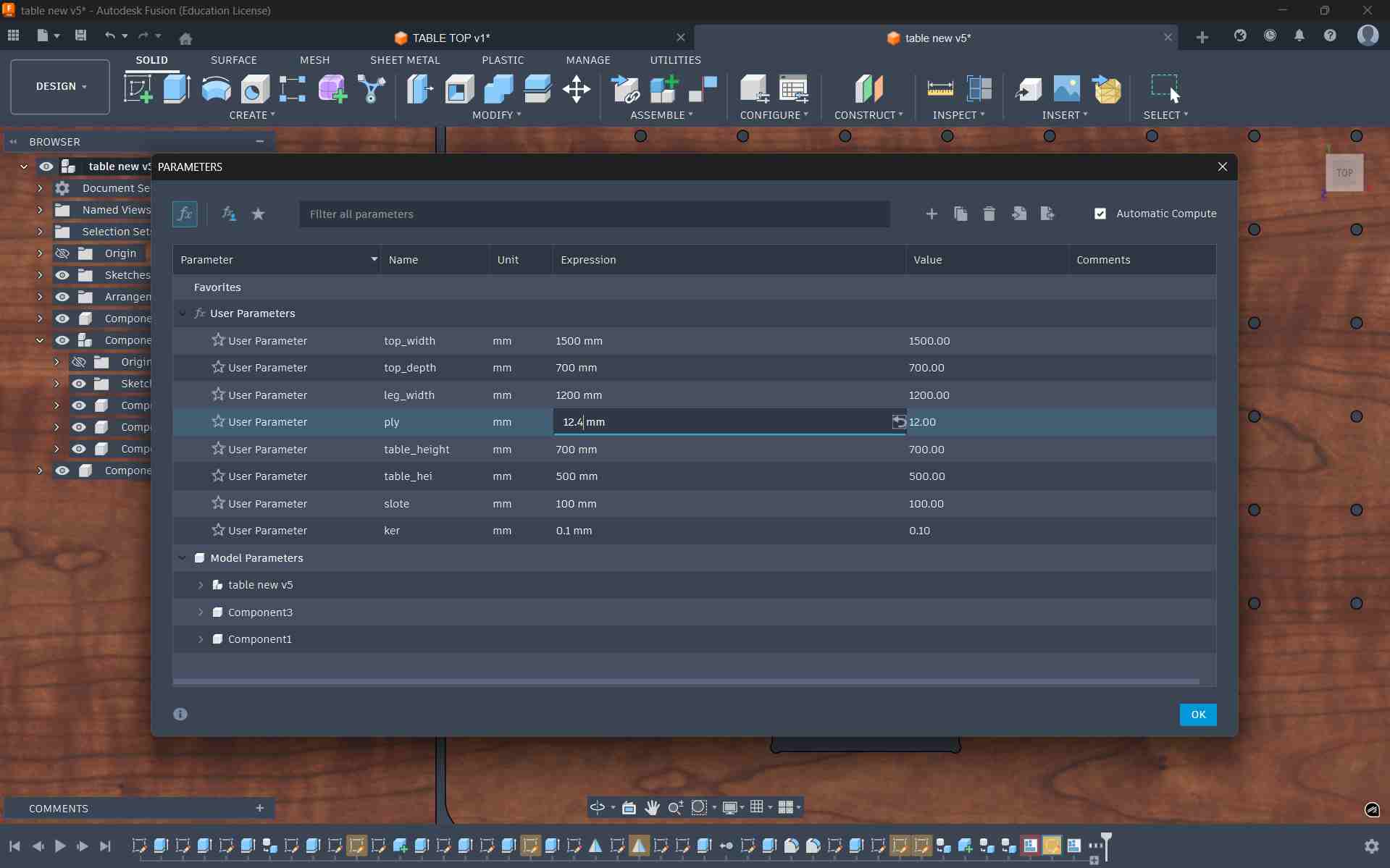Image resolution: width=1390 pixels, height=868 pixels.
Task: Uncheck the Automatic Compute checkbox
Action: pyautogui.click(x=1100, y=214)
